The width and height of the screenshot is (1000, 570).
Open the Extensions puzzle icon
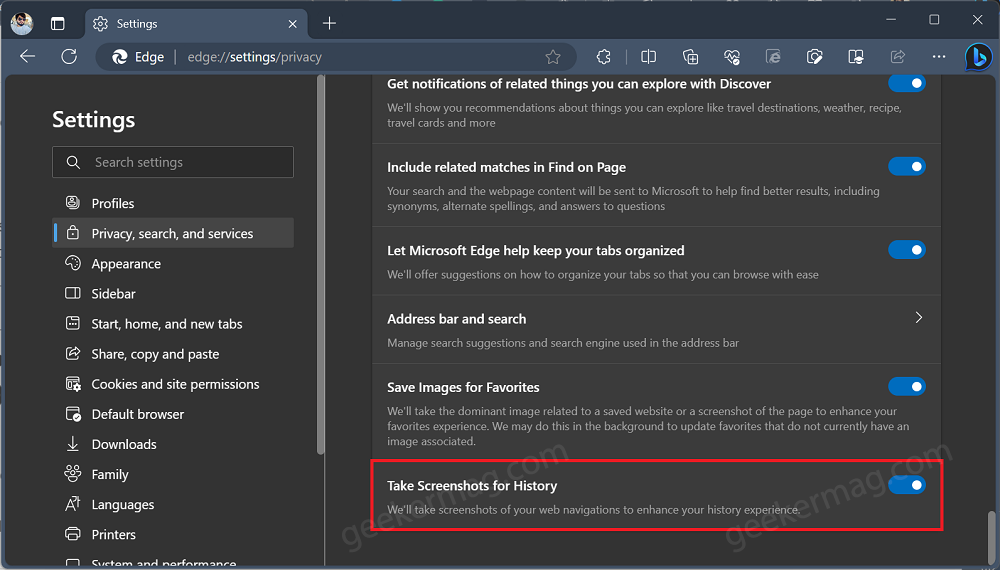(x=603, y=57)
